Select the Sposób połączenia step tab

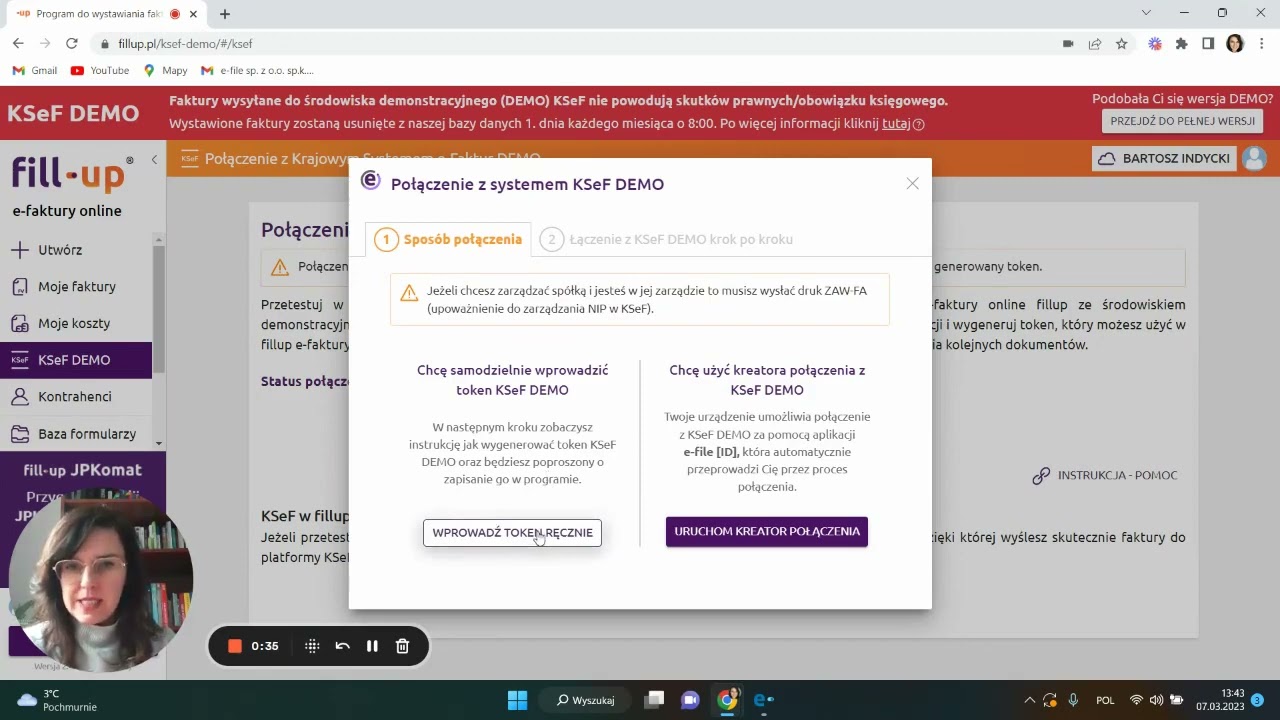click(x=450, y=239)
